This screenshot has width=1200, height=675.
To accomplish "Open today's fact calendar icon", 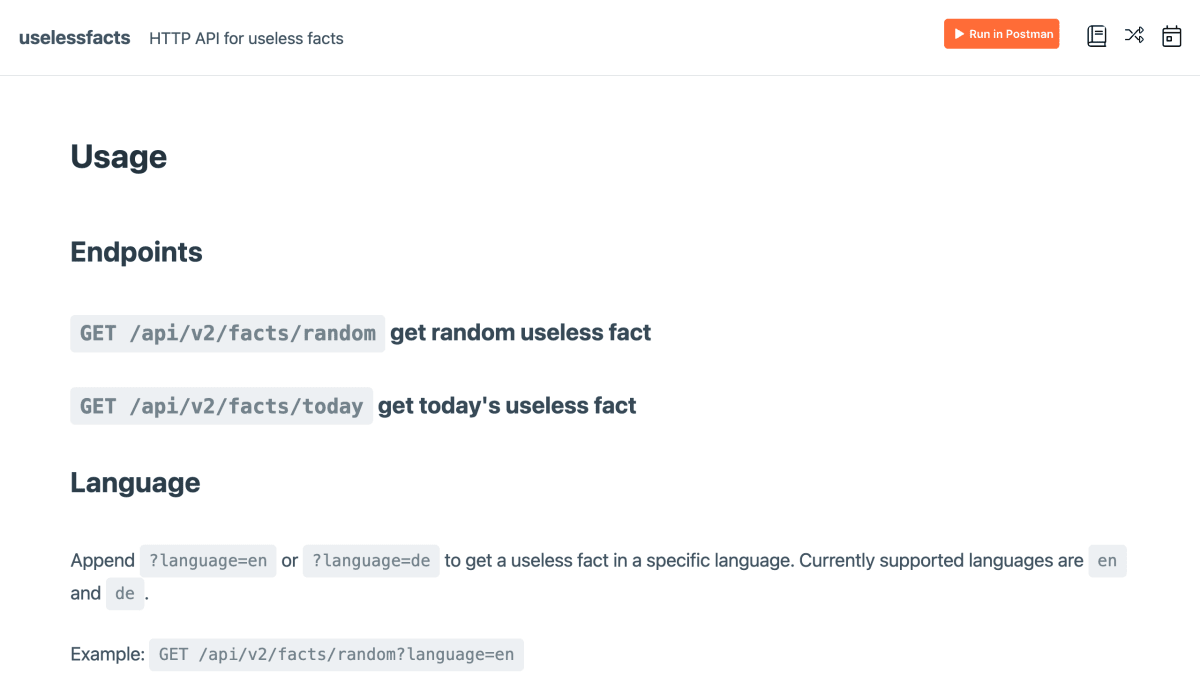I will (x=1171, y=36).
